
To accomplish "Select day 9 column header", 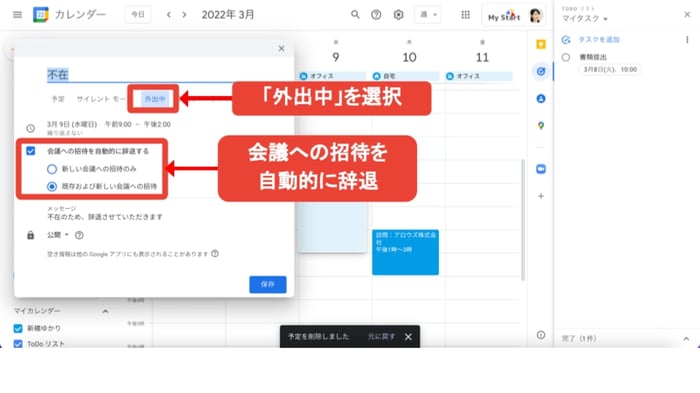I will (x=336, y=57).
